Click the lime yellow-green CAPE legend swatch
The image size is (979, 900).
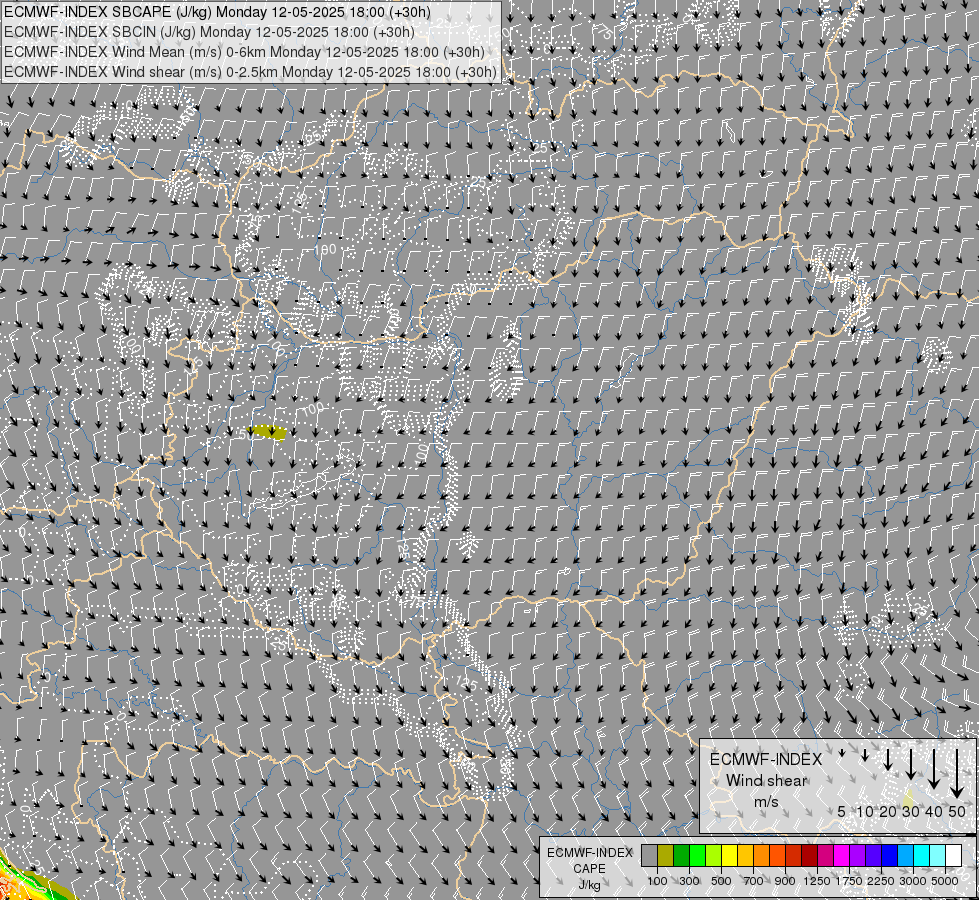[714, 856]
